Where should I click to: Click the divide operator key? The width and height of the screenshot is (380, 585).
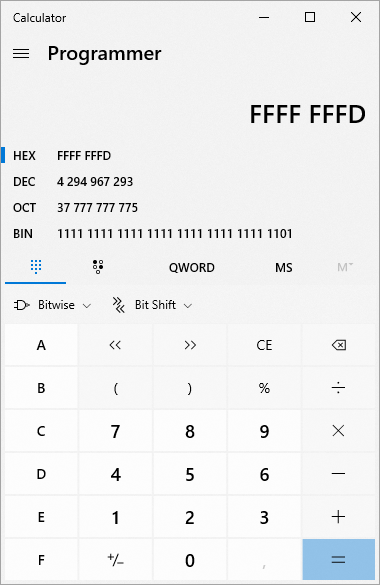pyautogui.click(x=339, y=388)
